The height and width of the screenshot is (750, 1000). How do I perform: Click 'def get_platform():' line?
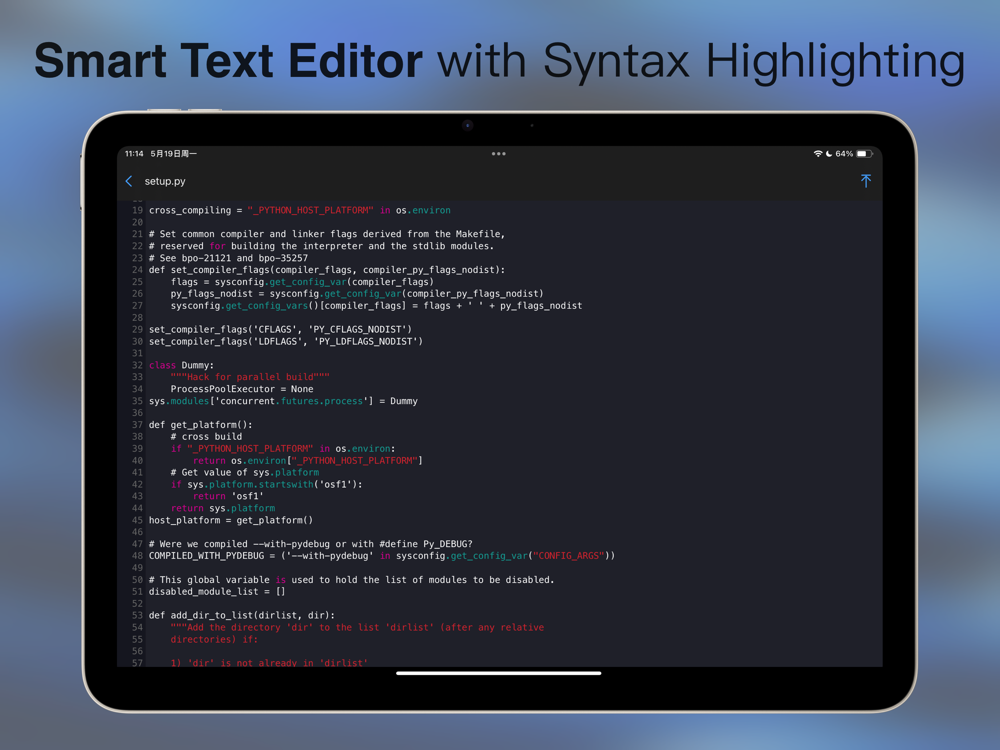[x=200, y=425]
